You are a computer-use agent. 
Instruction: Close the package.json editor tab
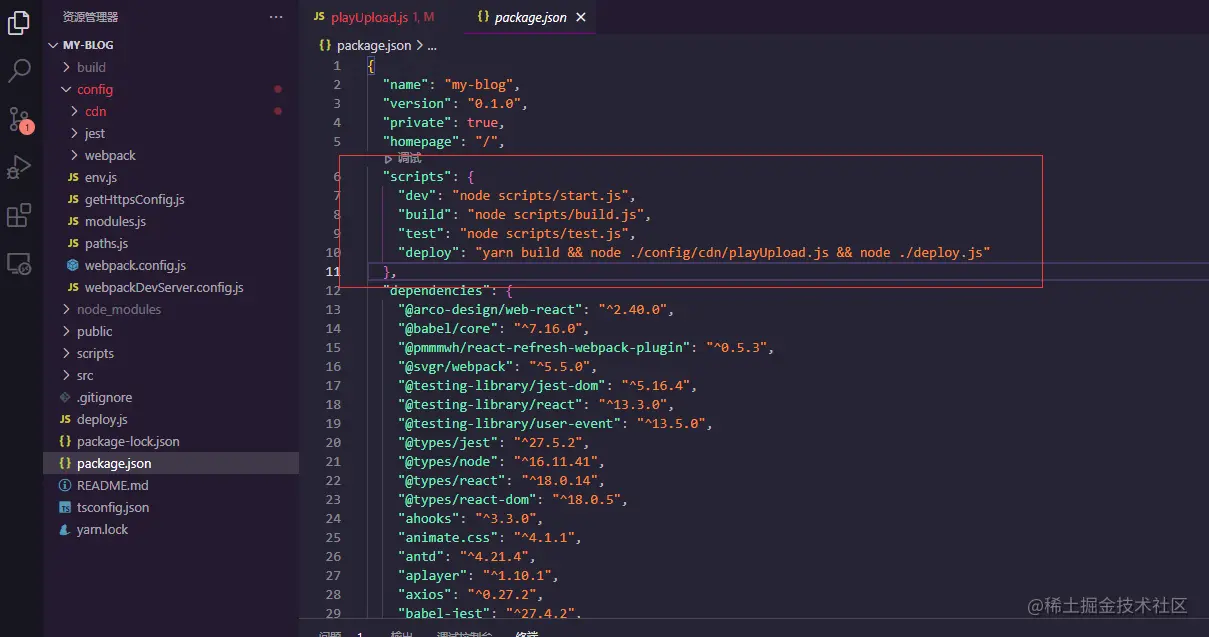pos(581,17)
